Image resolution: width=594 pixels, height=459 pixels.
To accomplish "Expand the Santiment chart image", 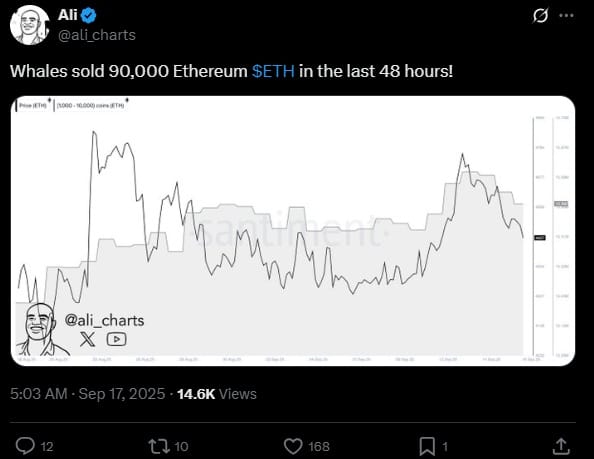I will pyautogui.click(x=293, y=231).
